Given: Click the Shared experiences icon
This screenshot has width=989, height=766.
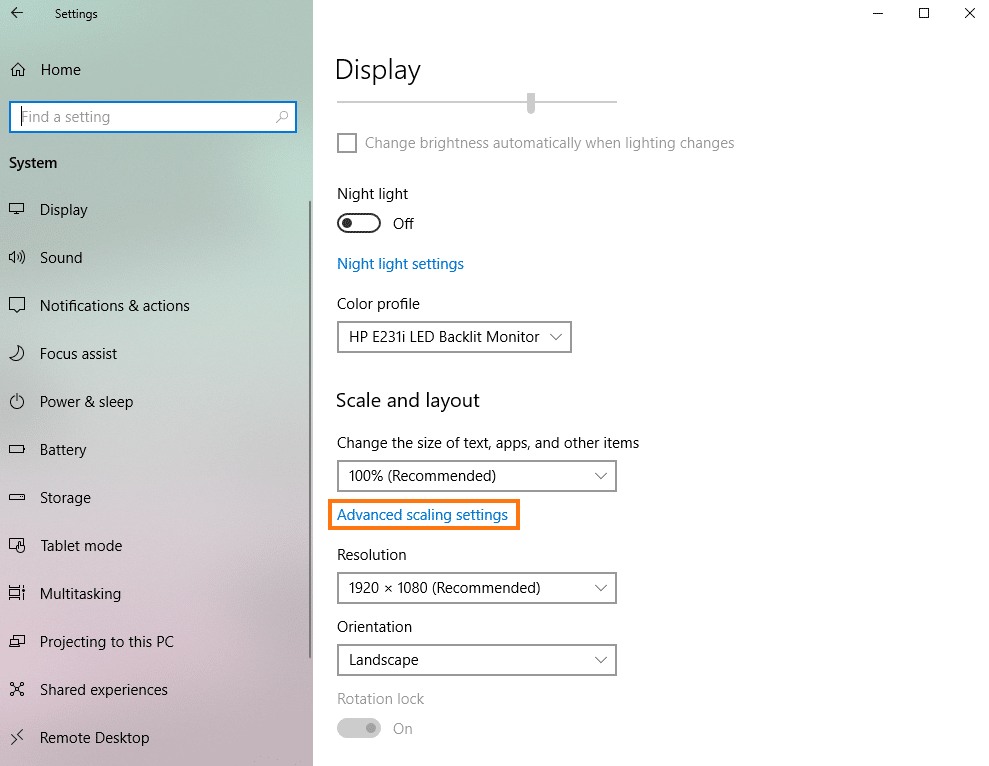Looking at the screenshot, I should click(17, 689).
